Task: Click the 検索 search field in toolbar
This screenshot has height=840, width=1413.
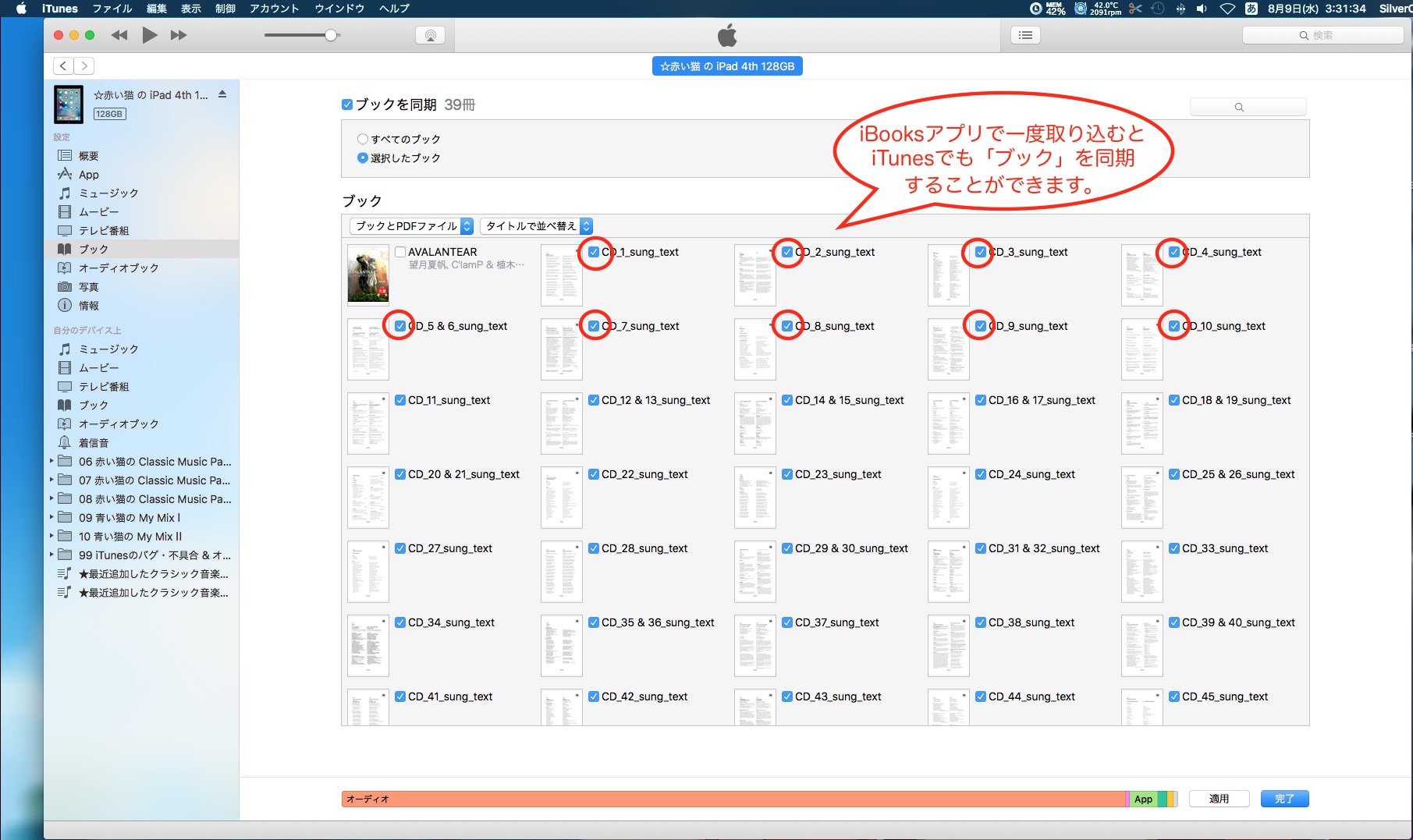Action: point(1322,35)
